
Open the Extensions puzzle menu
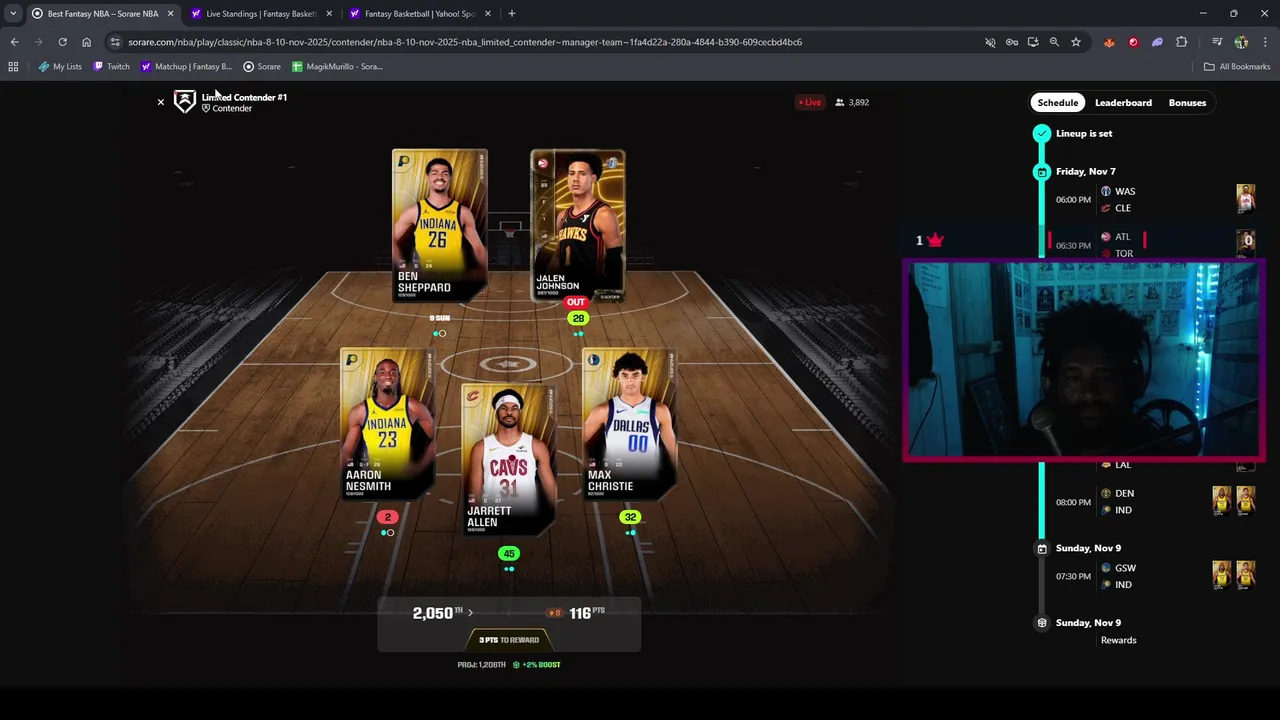click(x=1182, y=42)
